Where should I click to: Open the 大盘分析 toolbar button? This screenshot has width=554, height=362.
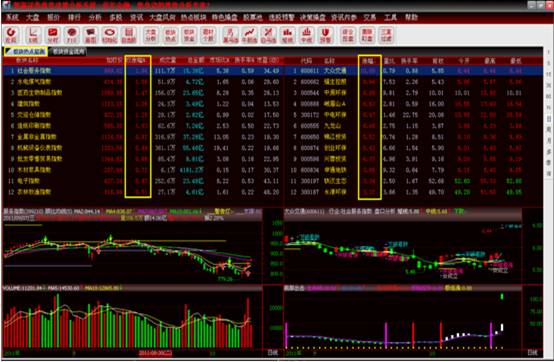(151, 35)
